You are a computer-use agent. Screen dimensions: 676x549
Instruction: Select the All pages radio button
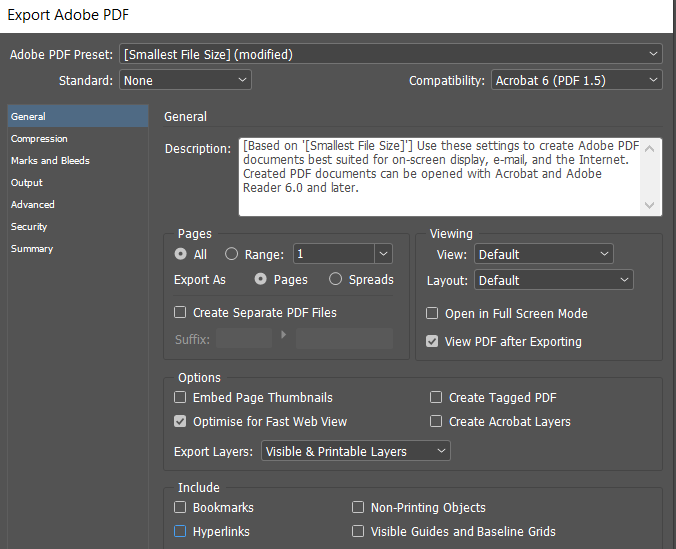coord(181,254)
